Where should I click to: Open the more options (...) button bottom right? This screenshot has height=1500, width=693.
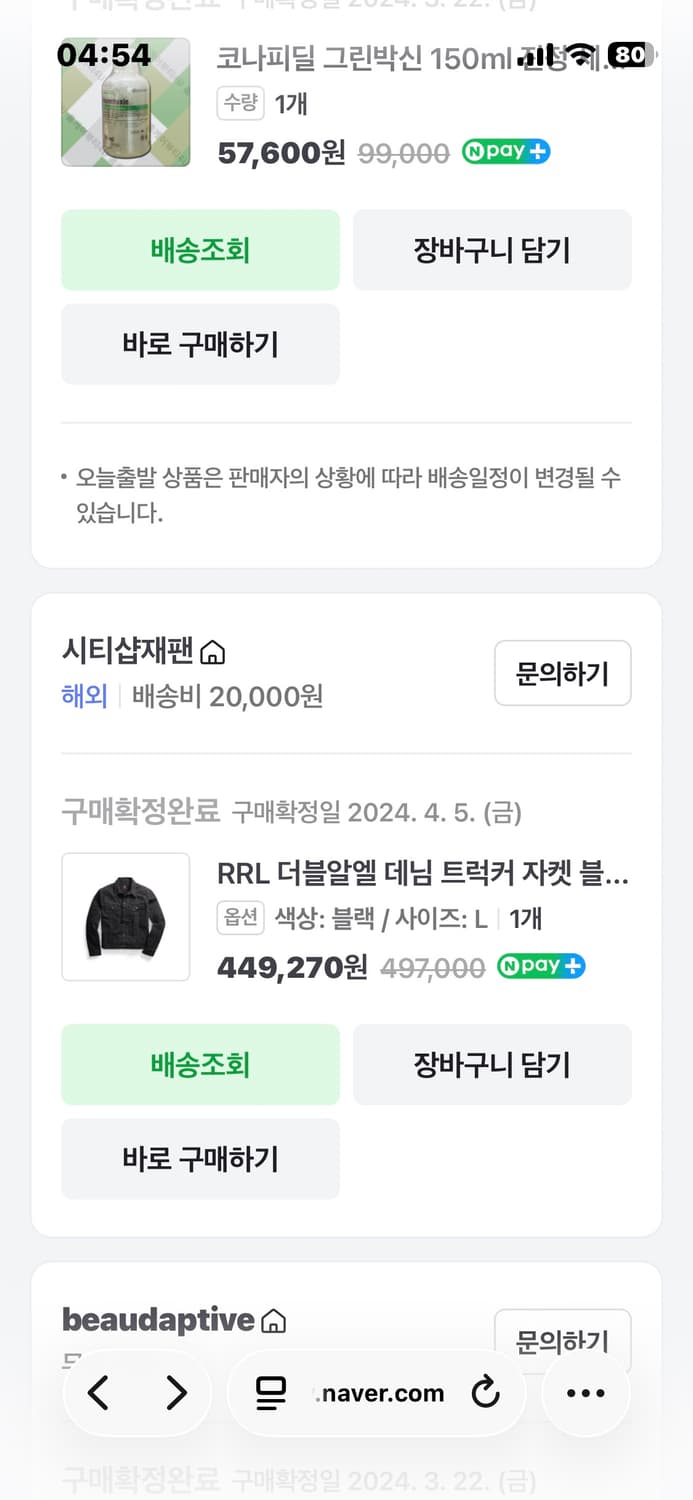(585, 1392)
